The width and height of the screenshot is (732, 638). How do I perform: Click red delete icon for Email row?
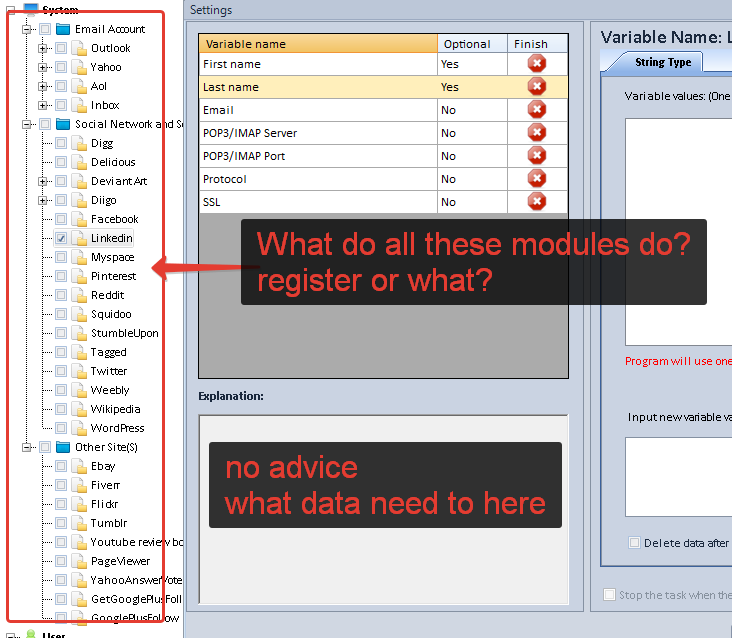(537, 110)
